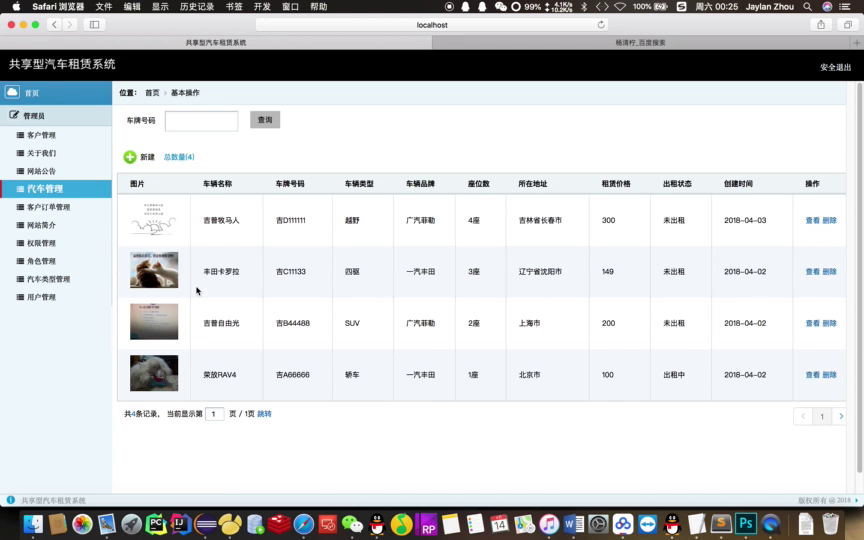Image resolution: width=864 pixels, height=540 pixels.
Task: Click 跳转 link in pagination
Action: [264, 414]
